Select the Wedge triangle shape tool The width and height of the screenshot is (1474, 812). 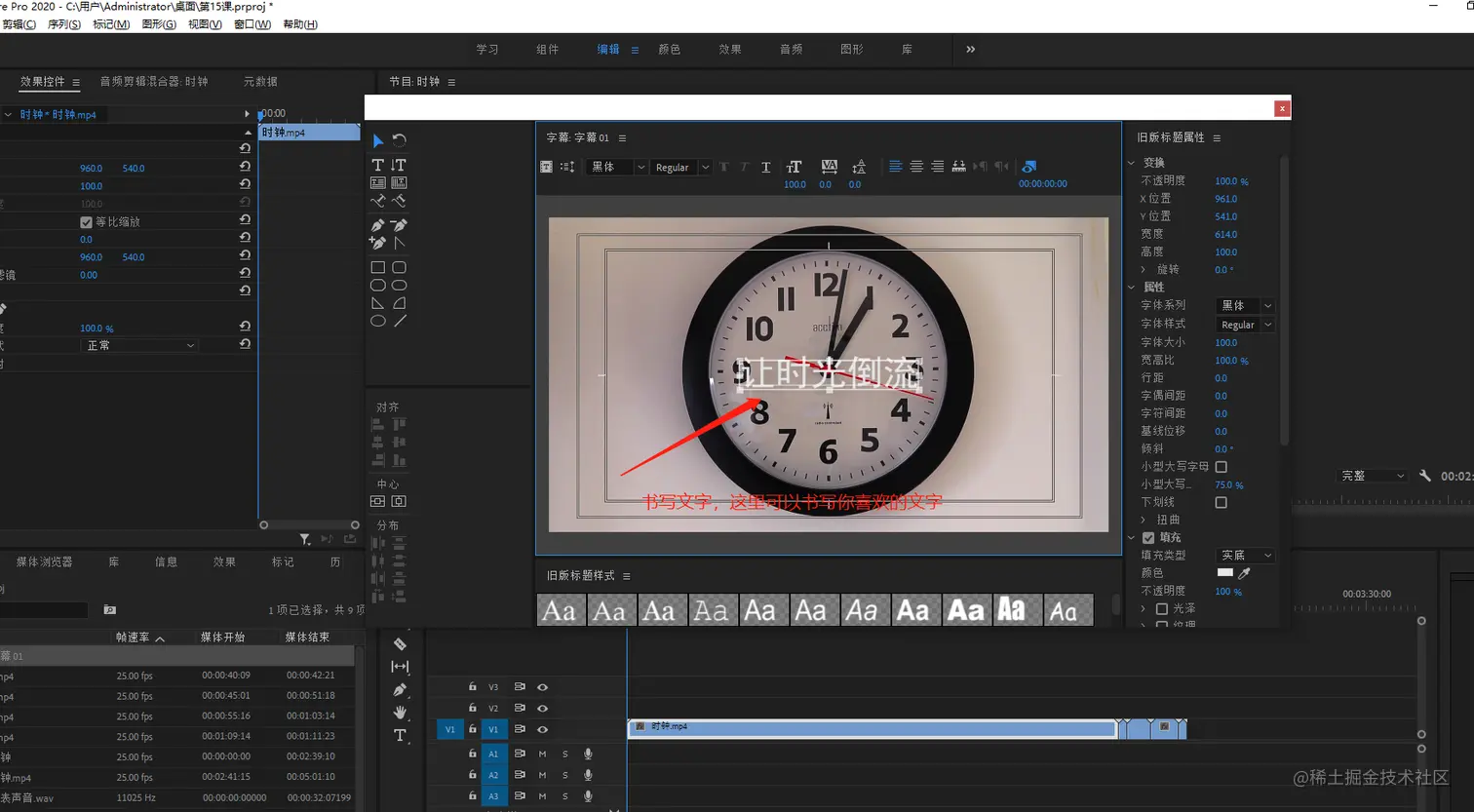[x=378, y=303]
